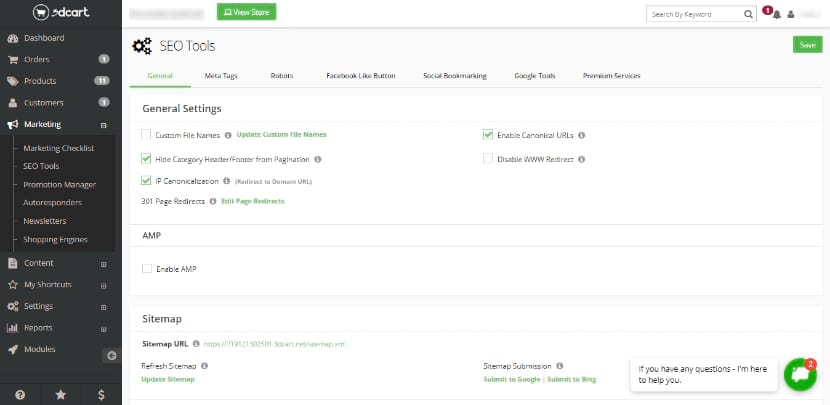Click the dollar sign icon
Viewport: 830px width, 405px height.
click(x=101, y=394)
